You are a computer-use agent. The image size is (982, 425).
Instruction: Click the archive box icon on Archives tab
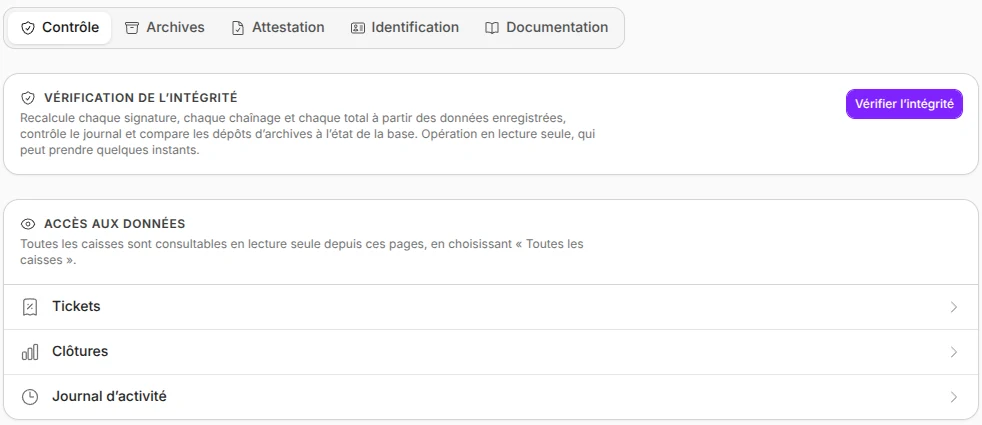tap(132, 28)
